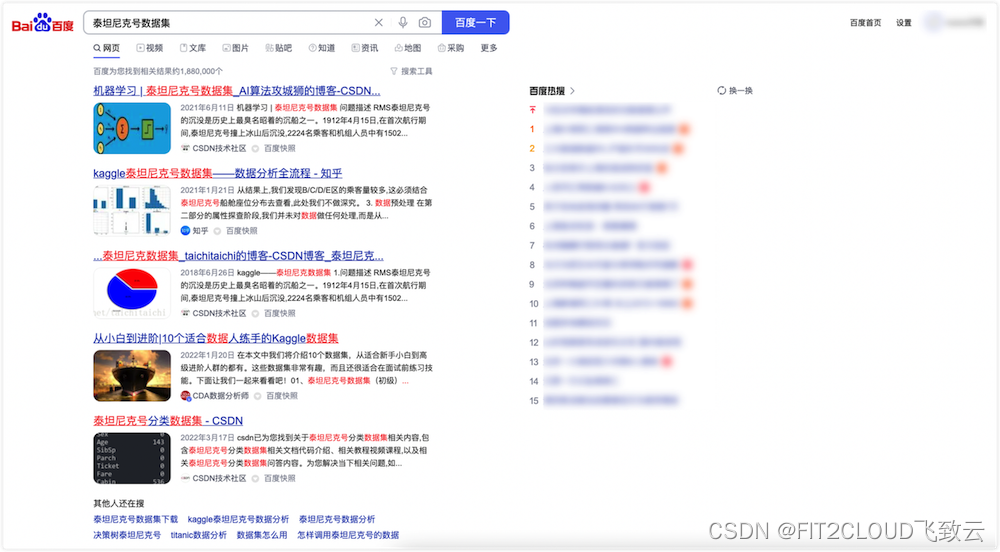The width and height of the screenshot is (1000, 552).
Task: Open the 设置 menu
Action: click(x=904, y=23)
